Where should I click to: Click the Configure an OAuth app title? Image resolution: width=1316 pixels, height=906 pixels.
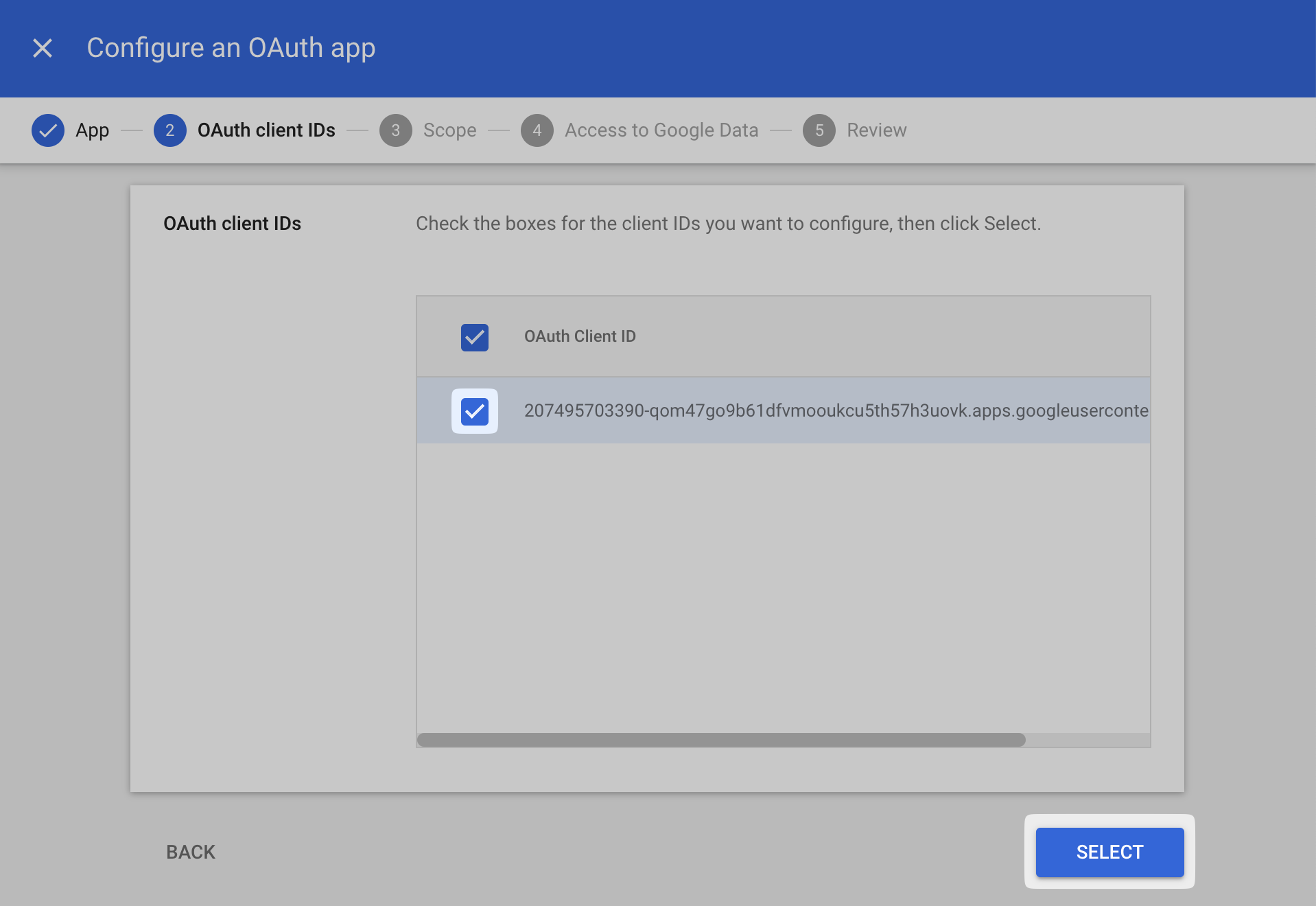click(231, 48)
